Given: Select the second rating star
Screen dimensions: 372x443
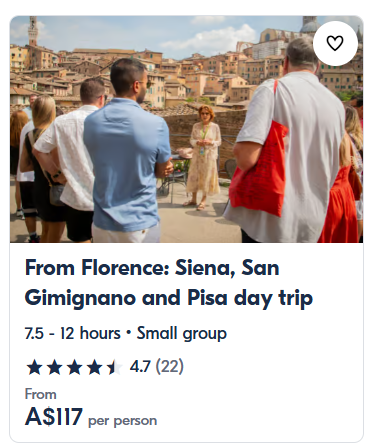Looking at the screenshot, I should click(x=55, y=367).
